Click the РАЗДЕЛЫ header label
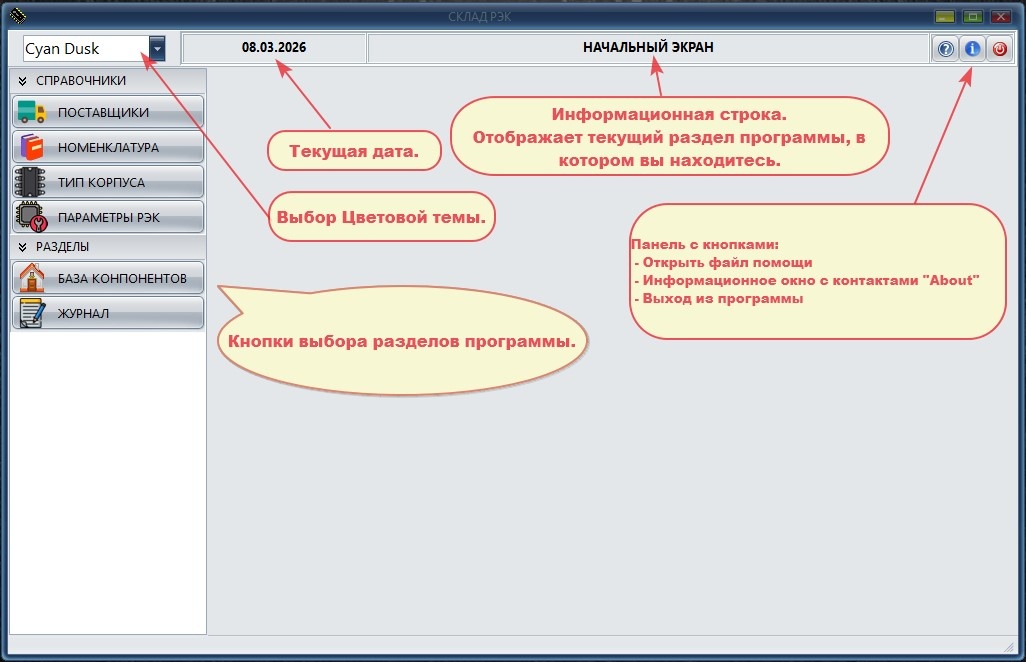This screenshot has height=662, width=1026. click(x=62, y=247)
